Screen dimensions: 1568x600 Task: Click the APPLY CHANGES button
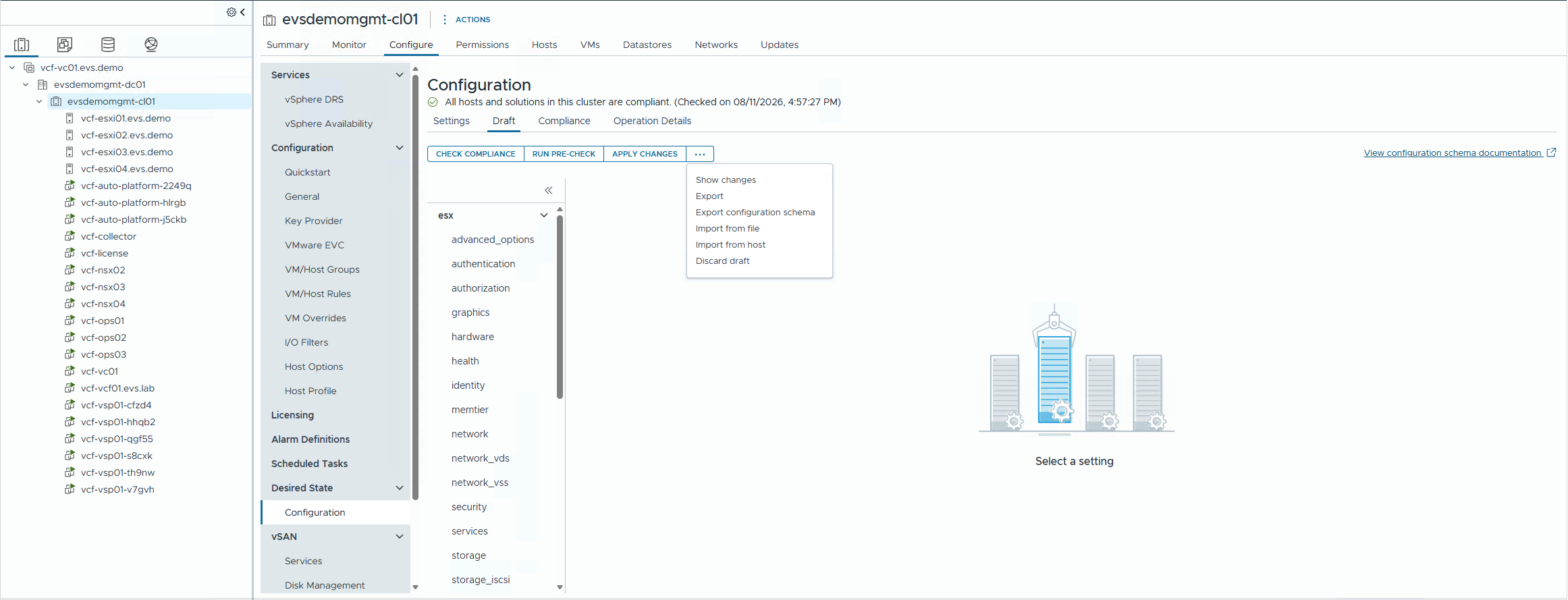pyautogui.click(x=645, y=154)
